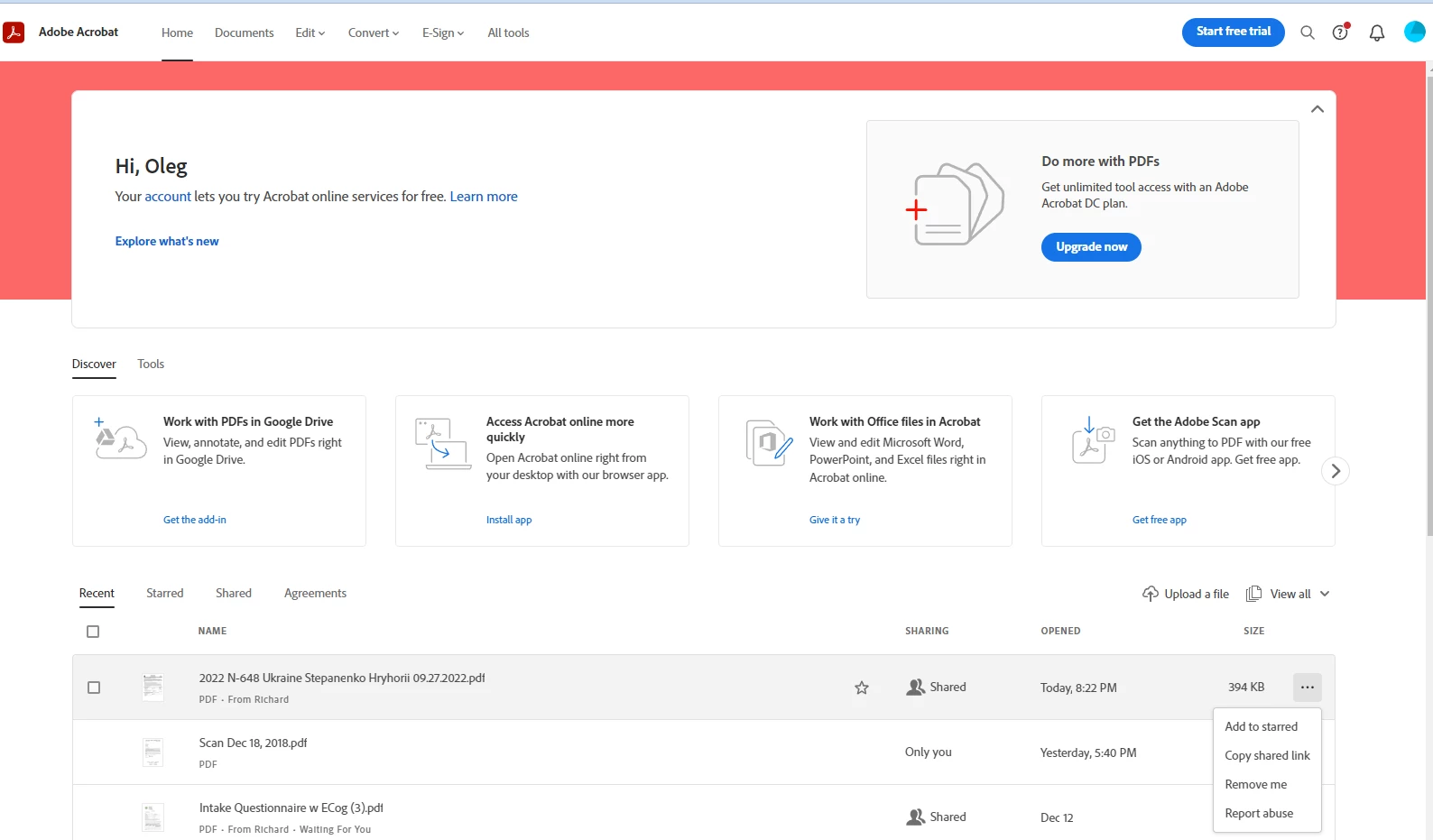Click the Give it a try link
The height and width of the screenshot is (840, 1433).
pos(835,520)
